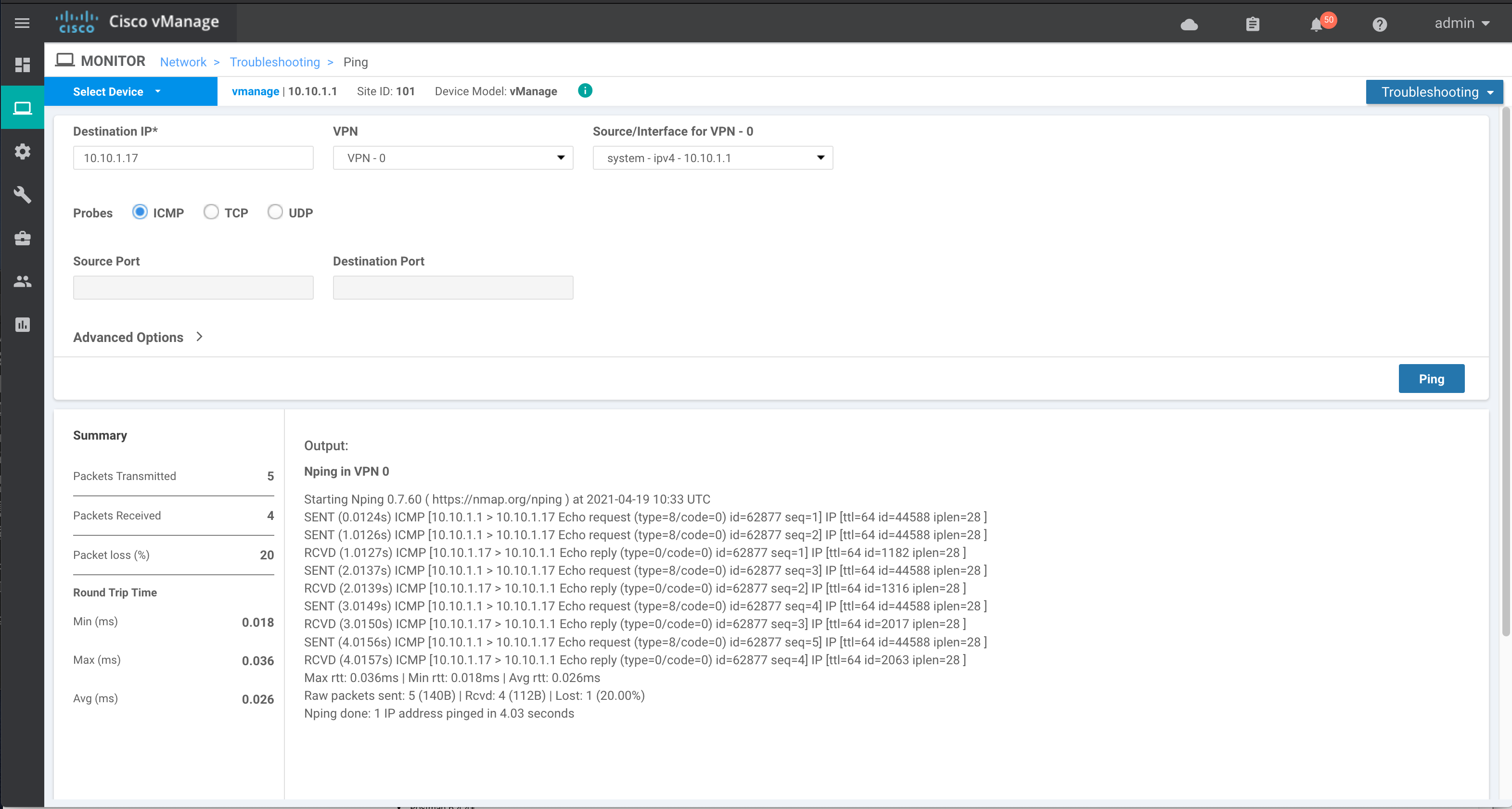The width and height of the screenshot is (1512, 809).
Task: Open vAnalytics chart sidebar icon
Action: [x=22, y=325]
